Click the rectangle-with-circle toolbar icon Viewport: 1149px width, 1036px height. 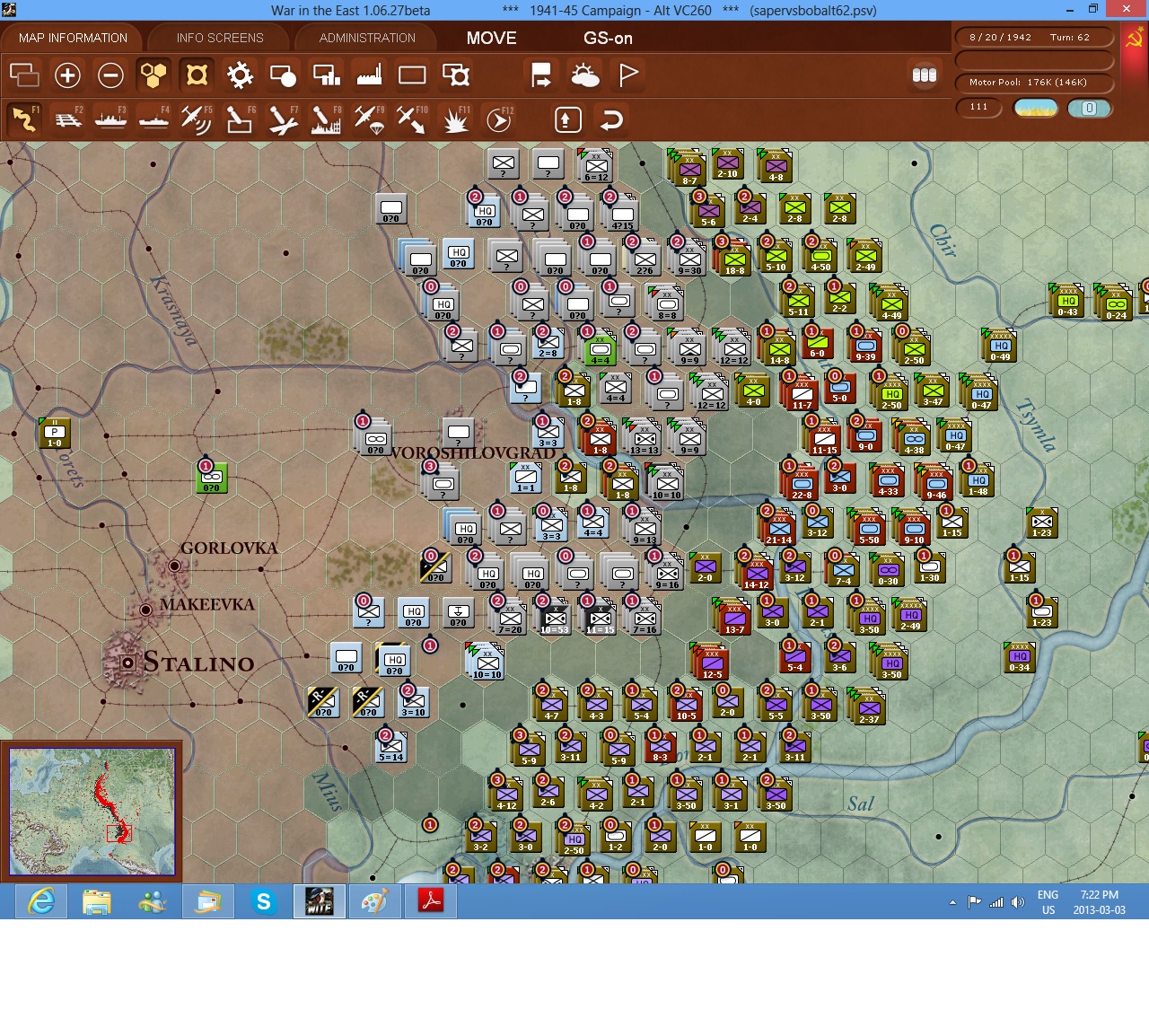click(x=283, y=75)
